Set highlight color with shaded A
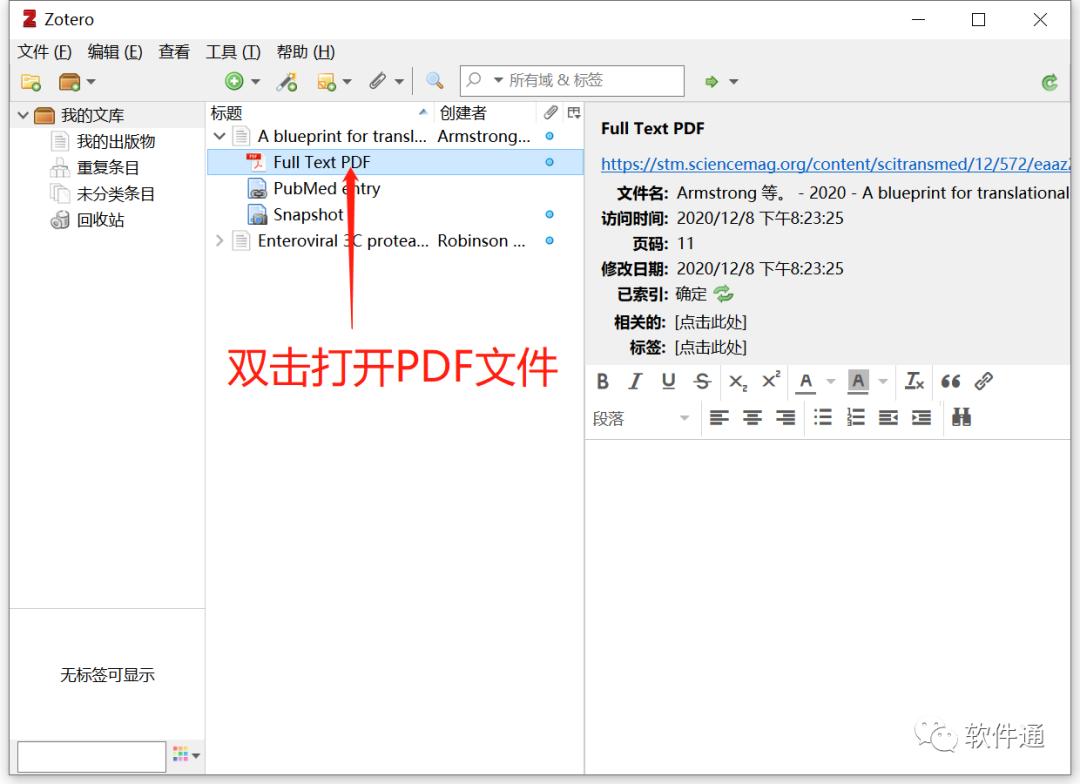Screen dimensions: 1080x784 pyautogui.click(x=858, y=381)
